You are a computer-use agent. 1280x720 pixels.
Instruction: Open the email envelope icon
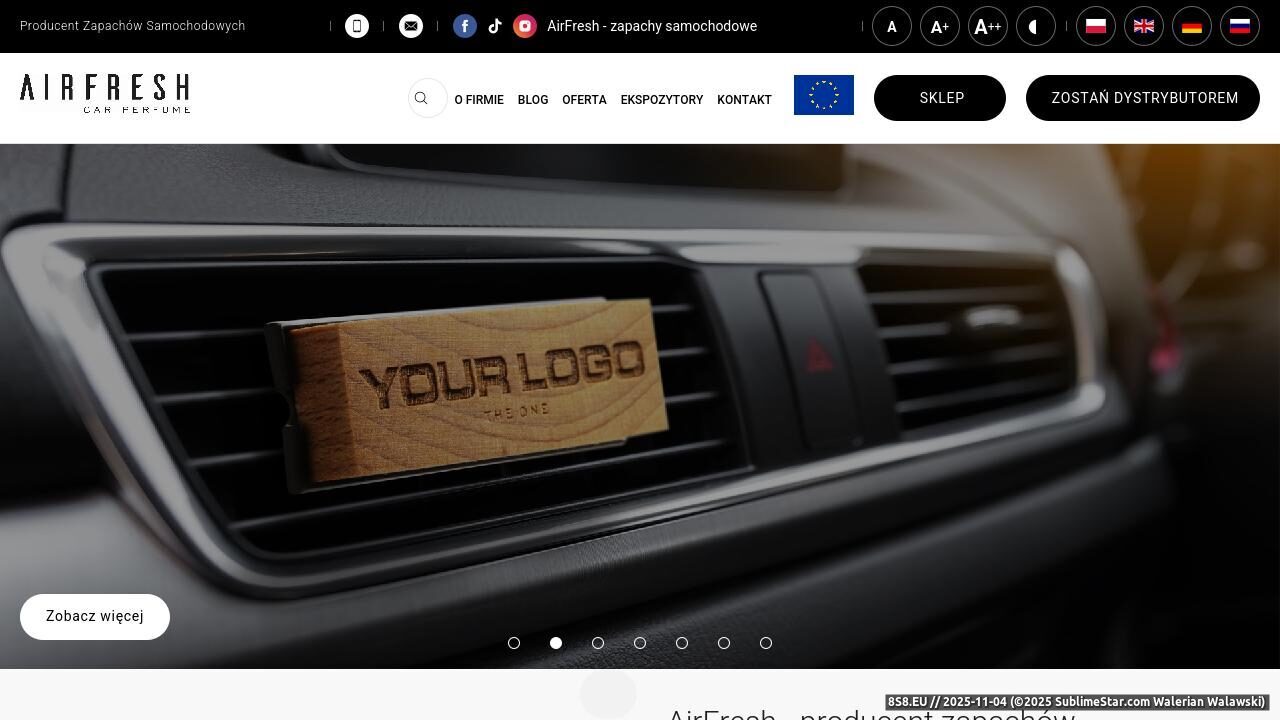tap(411, 26)
